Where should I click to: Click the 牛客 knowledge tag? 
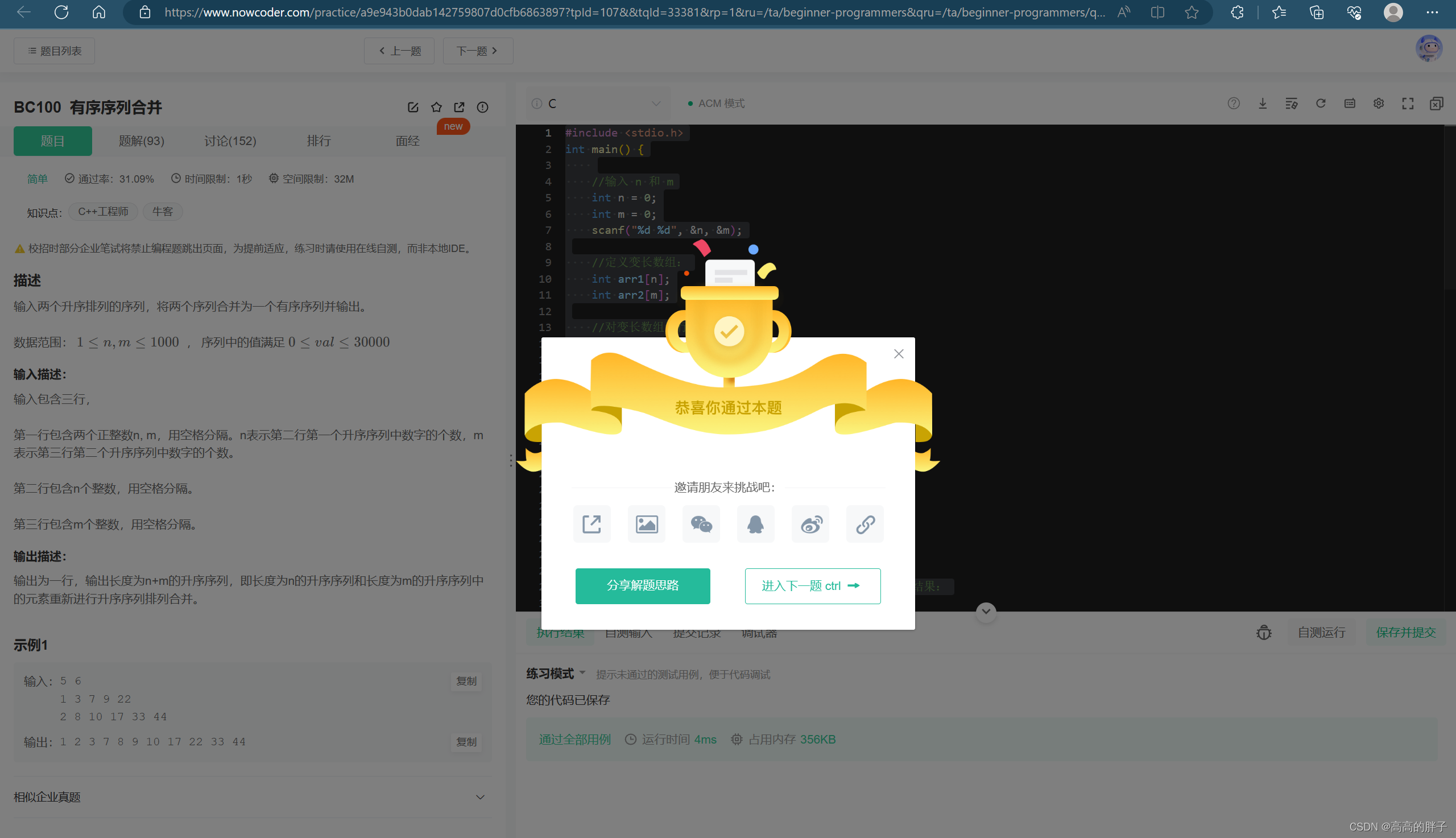coord(163,212)
